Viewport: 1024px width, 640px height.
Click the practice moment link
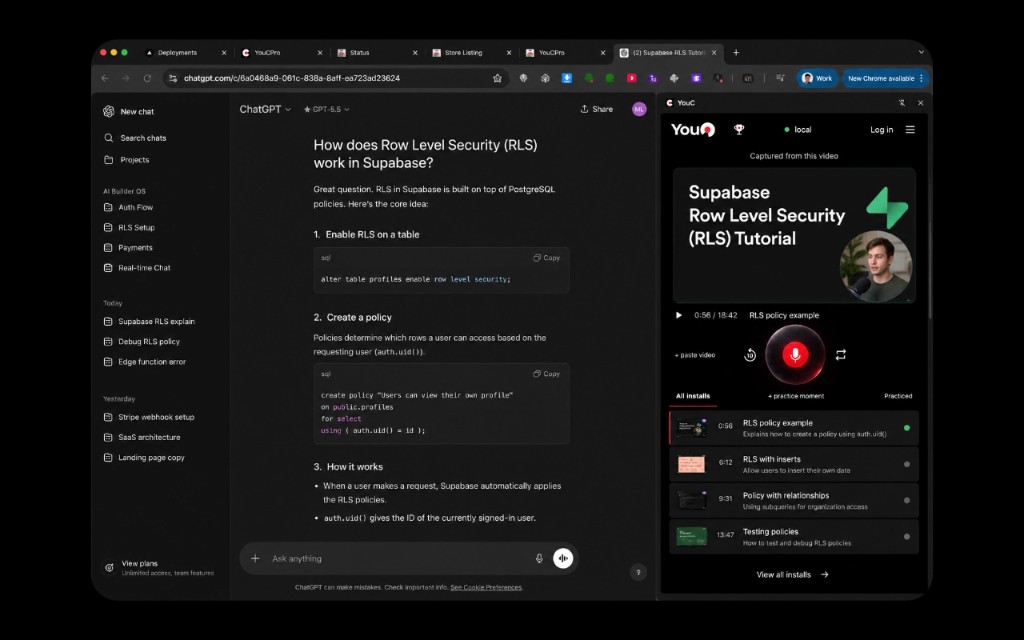pyautogui.click(x=795, y=396)
